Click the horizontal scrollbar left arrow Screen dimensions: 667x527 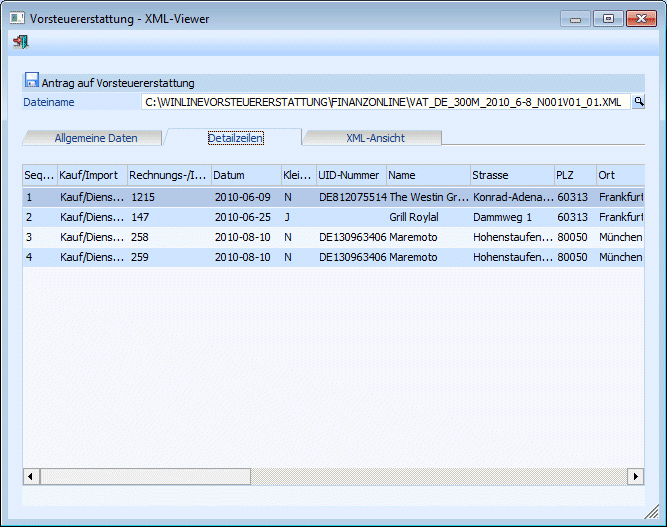point(31,476)
